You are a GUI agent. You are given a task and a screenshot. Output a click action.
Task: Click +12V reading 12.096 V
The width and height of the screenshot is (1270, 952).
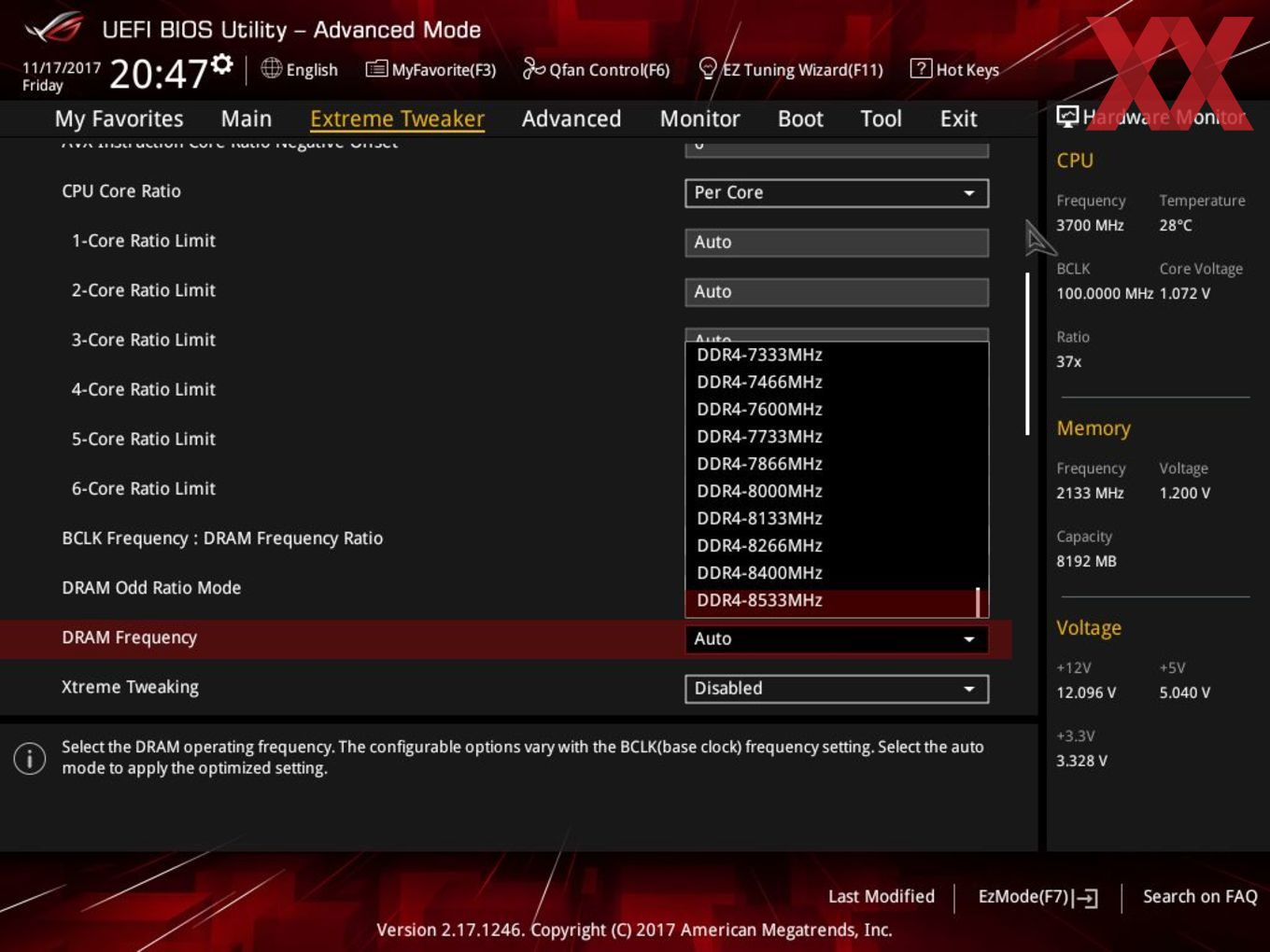tap(1086, 693)
